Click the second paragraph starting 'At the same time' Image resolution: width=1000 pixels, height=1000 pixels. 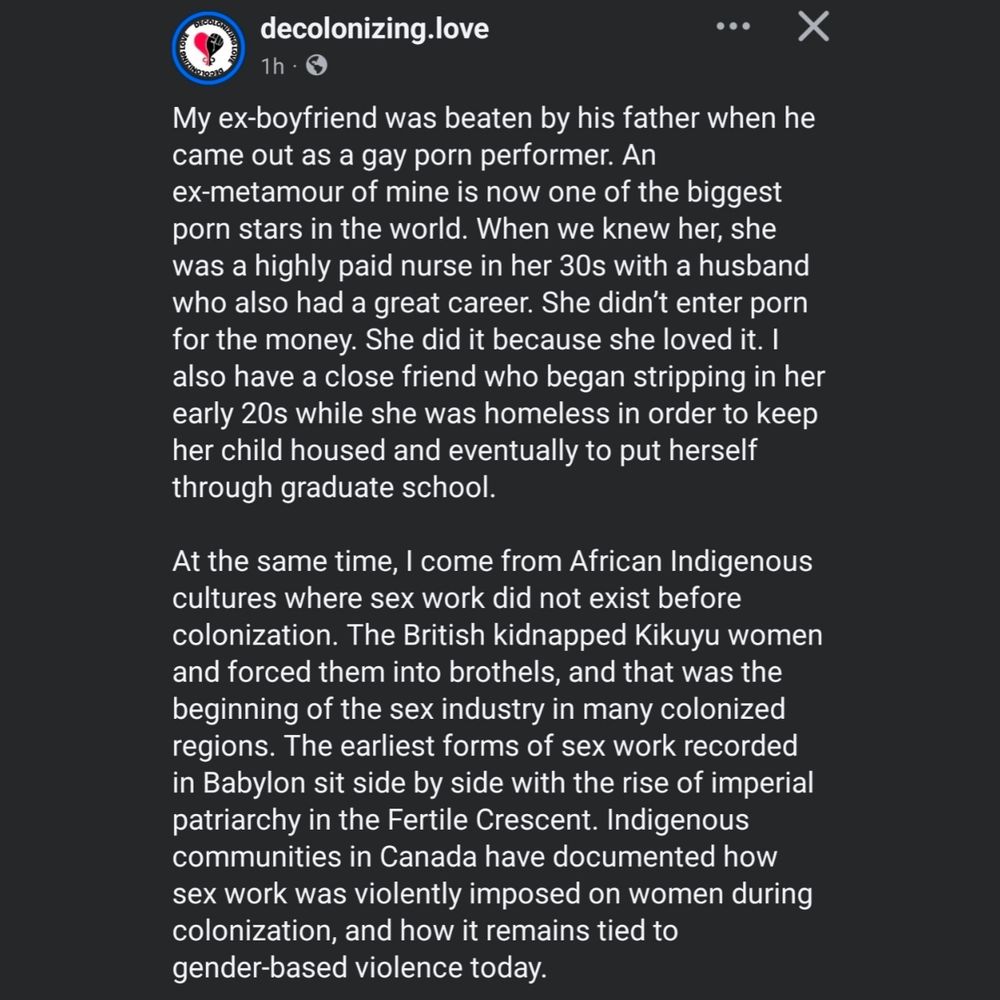[497, 764]
